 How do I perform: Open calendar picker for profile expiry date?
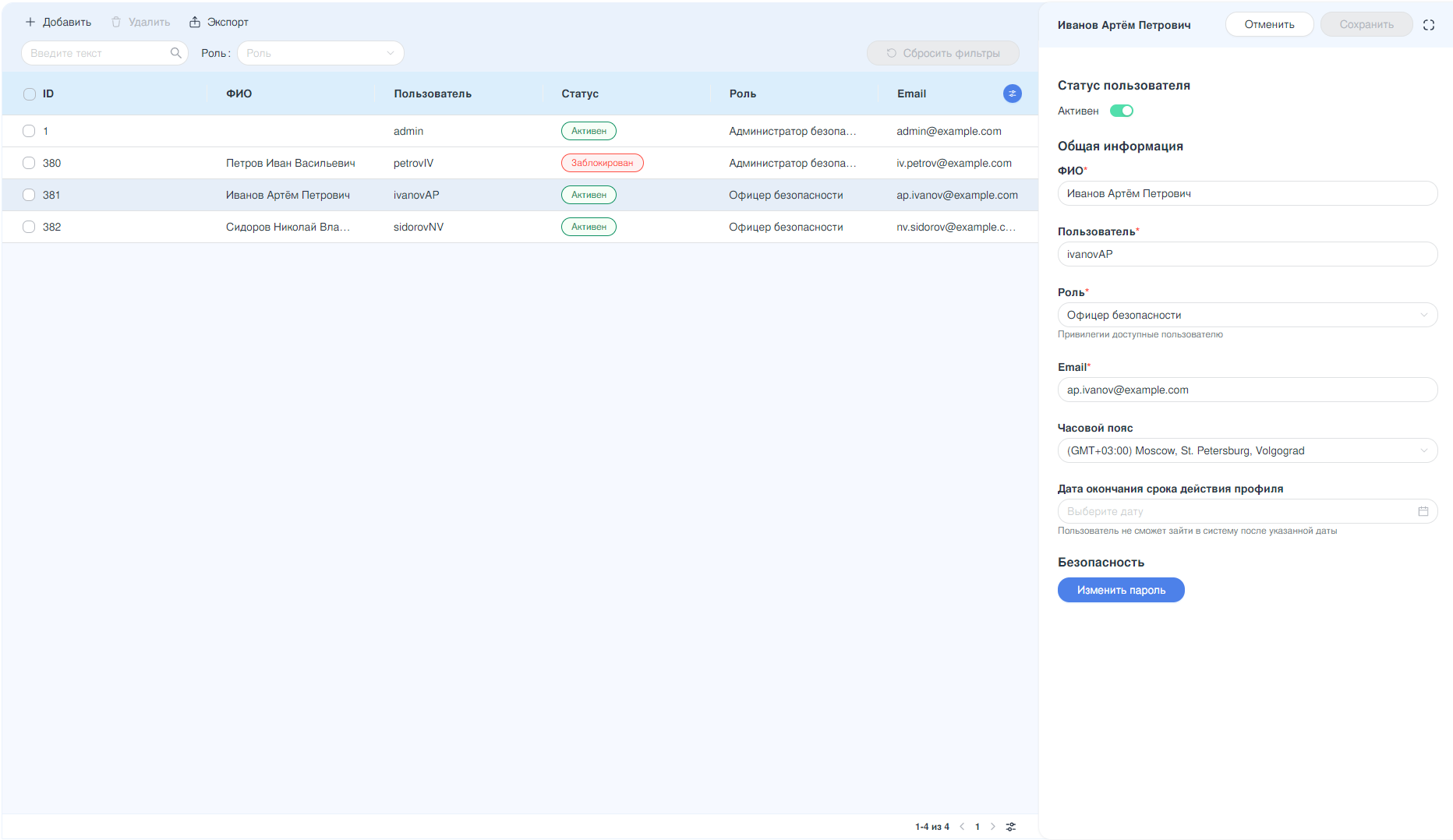click(x=1423, y=511)
